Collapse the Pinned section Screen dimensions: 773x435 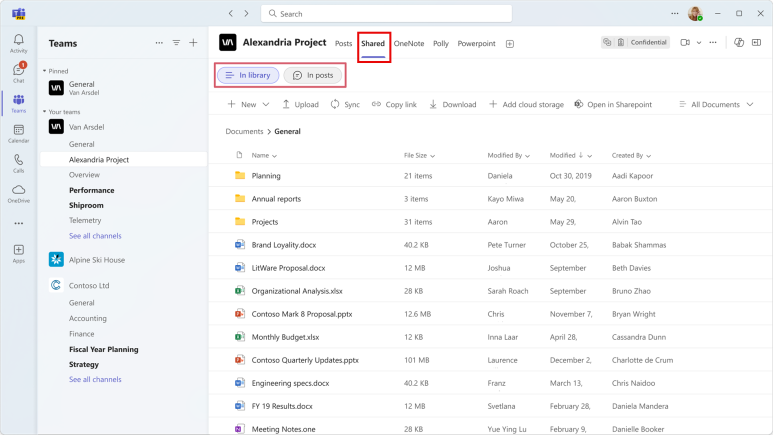coord(44,71)
